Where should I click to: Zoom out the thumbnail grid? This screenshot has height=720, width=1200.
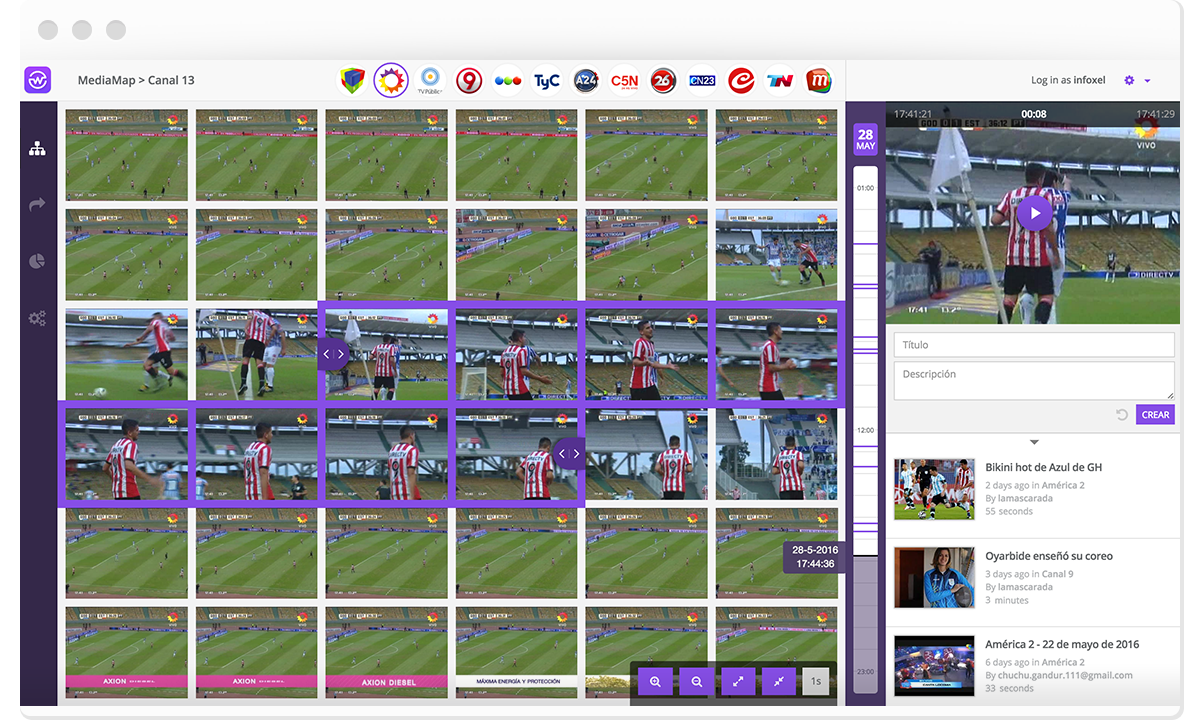[x=697, y=681]
